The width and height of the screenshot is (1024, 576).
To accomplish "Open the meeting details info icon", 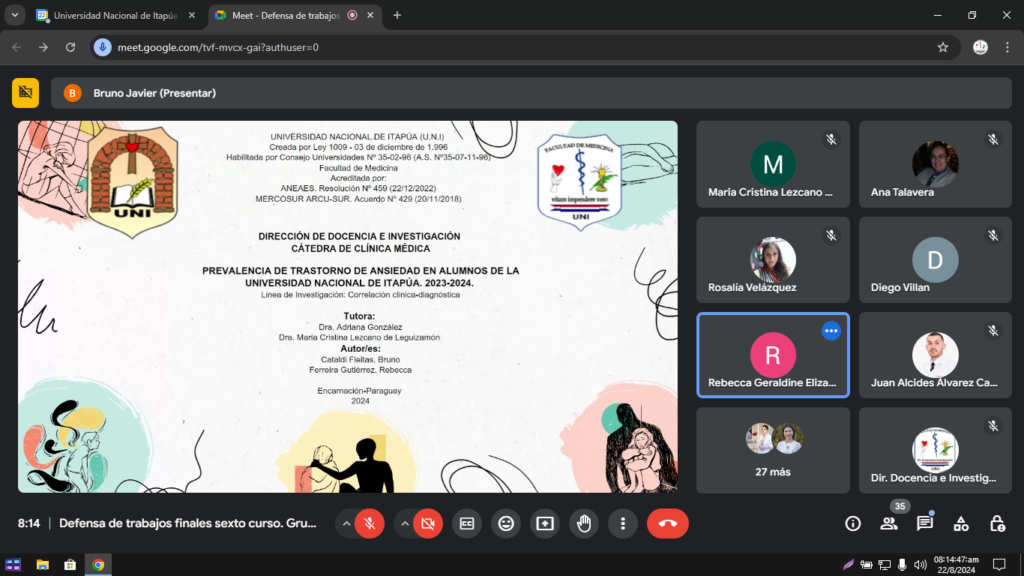I will pos(853,523).
